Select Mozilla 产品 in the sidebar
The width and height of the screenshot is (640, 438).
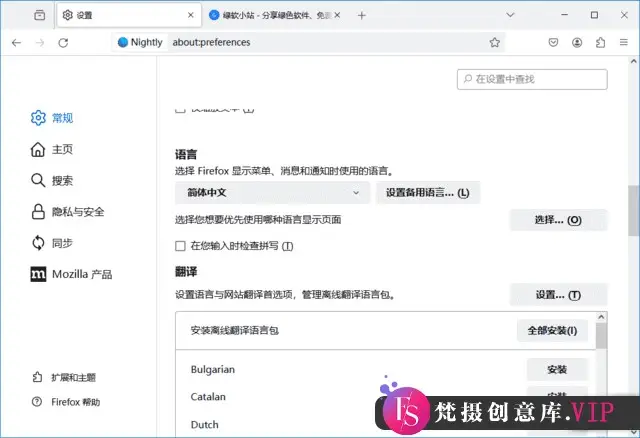(71, 274)
